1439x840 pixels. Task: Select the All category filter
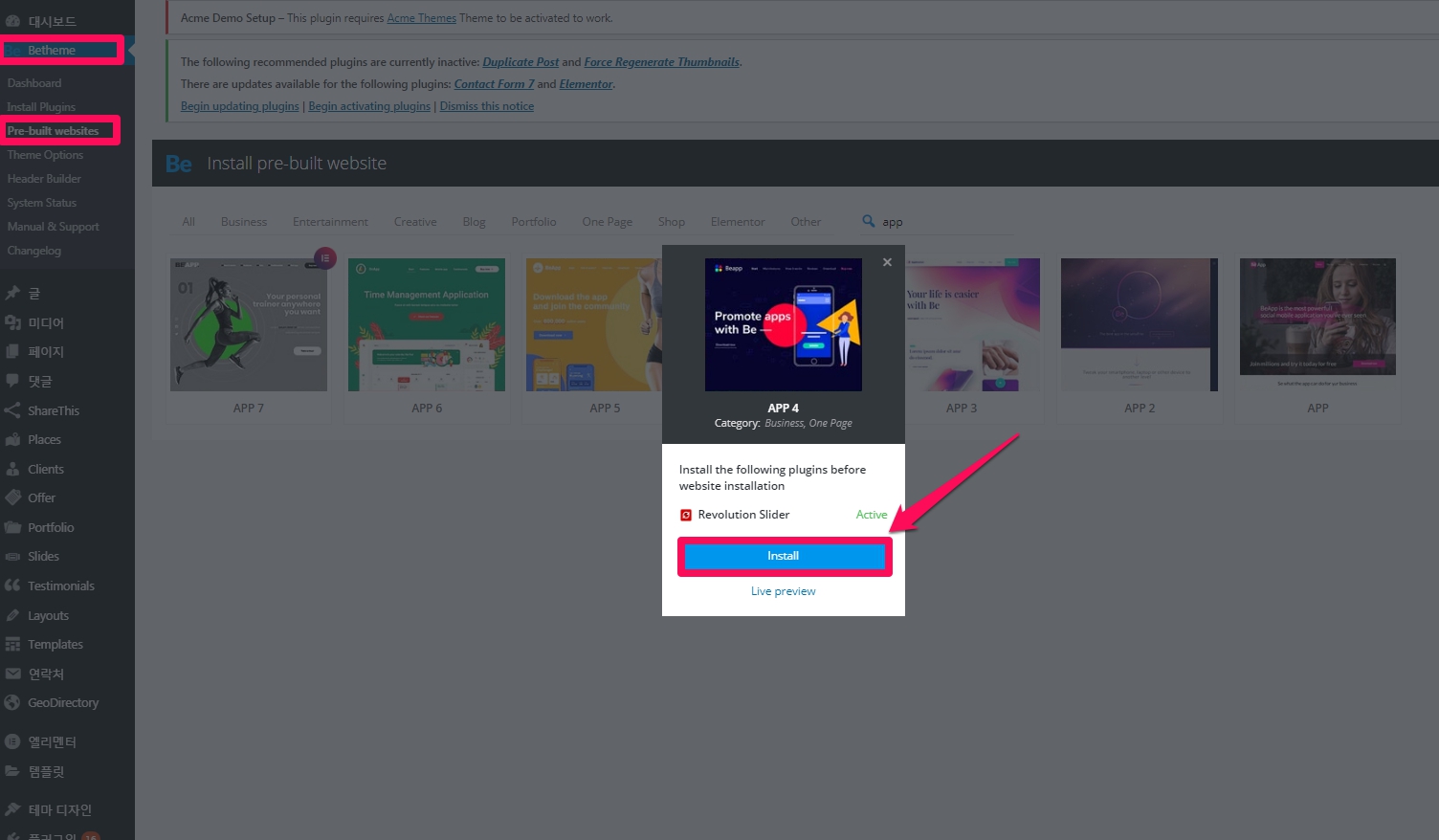[188, 222]
